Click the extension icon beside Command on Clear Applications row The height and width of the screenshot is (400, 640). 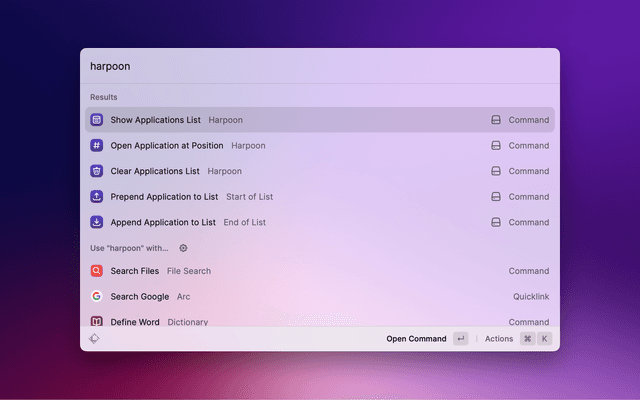tap(495, 171)
